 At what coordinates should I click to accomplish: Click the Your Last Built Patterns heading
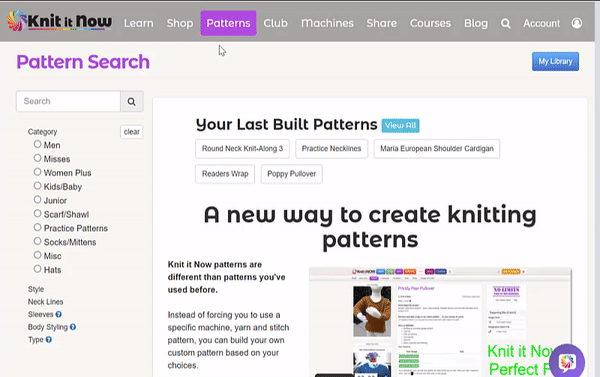[287, 125]
